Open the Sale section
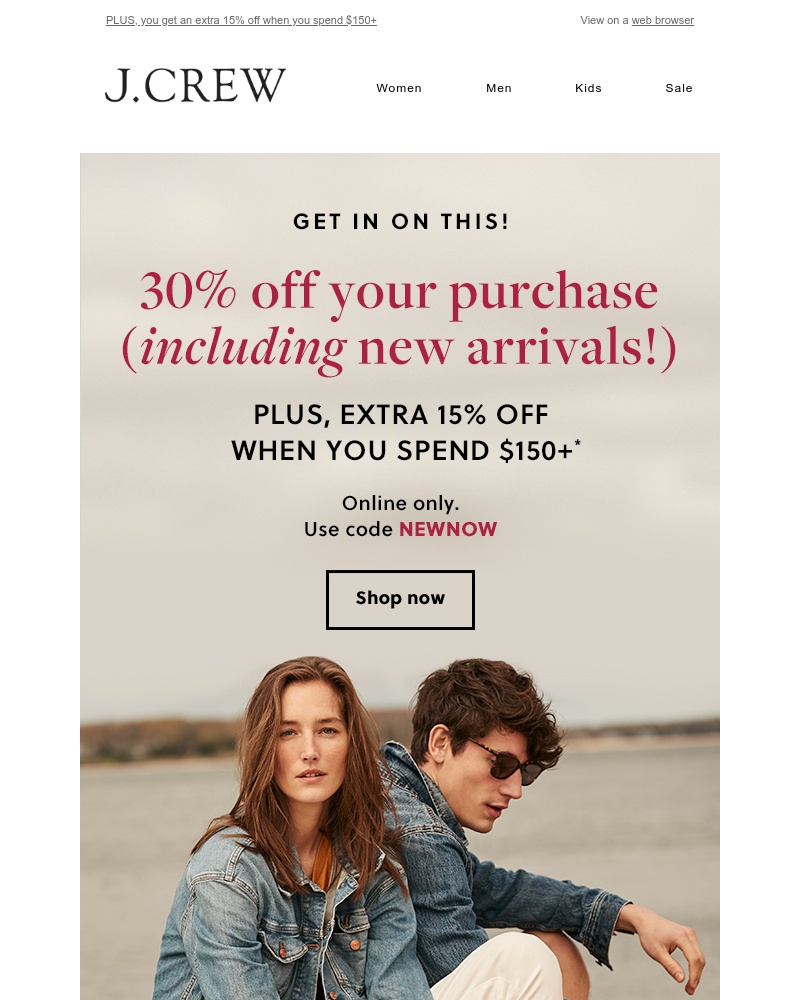 [x=679, y=88]
